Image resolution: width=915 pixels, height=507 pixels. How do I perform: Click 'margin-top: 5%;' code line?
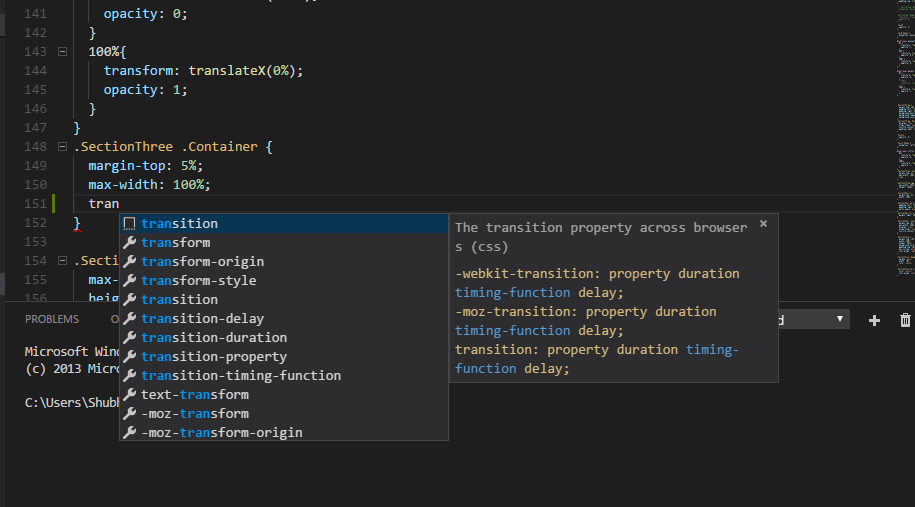145,166
